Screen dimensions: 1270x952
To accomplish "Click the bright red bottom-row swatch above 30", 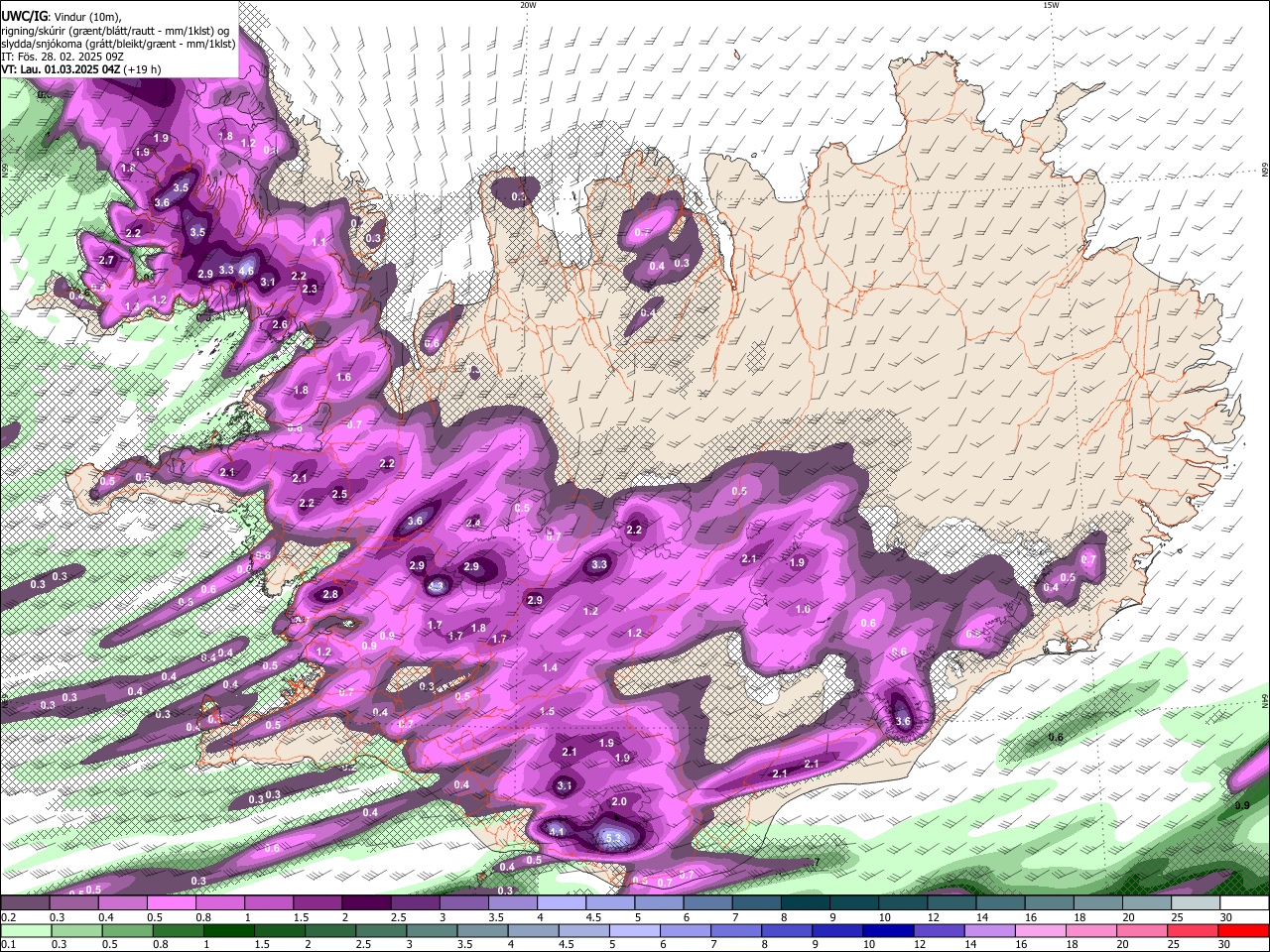I will pyautogui.click(x=1243, y=931).
